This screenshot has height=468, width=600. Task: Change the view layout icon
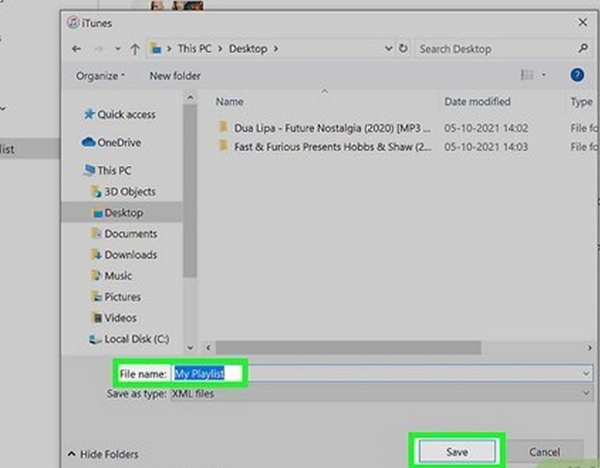point(527,75)
